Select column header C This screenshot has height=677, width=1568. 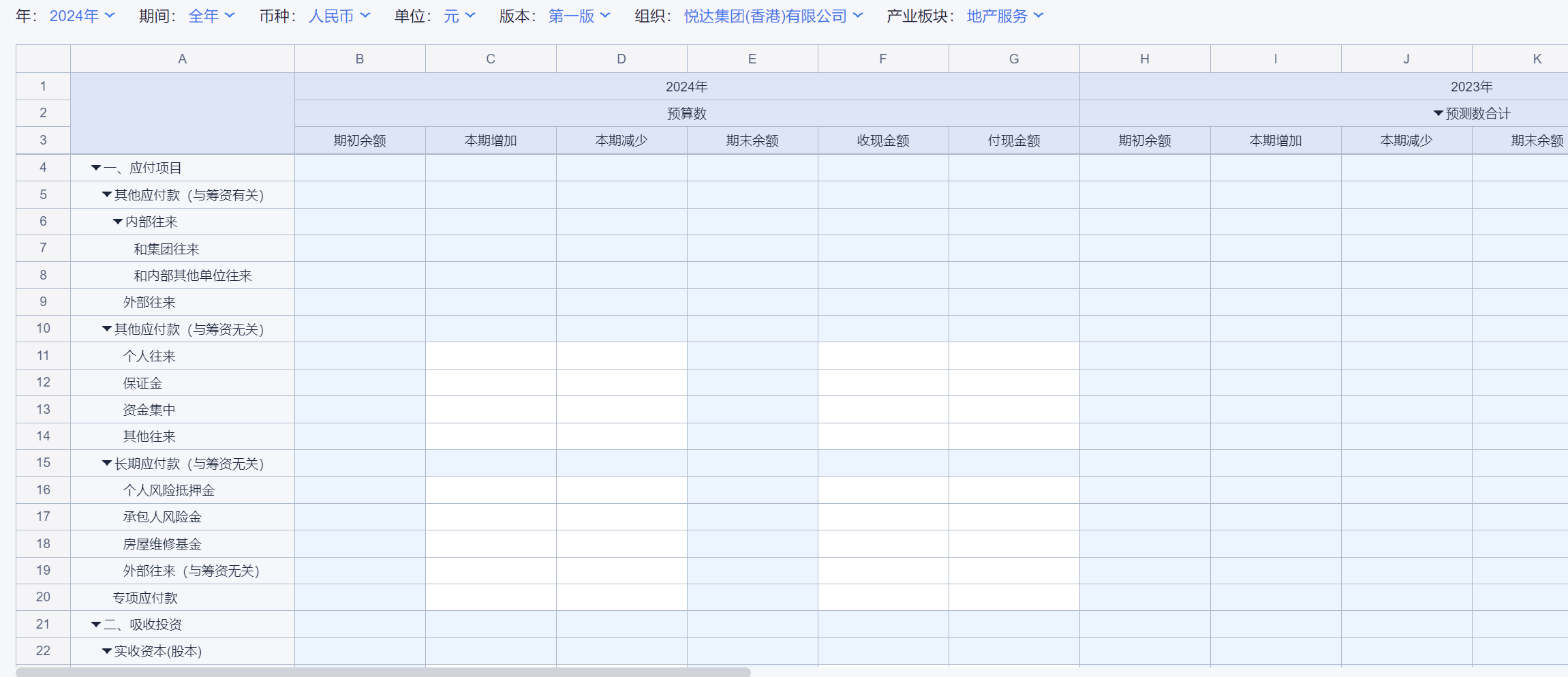point(491,59)
